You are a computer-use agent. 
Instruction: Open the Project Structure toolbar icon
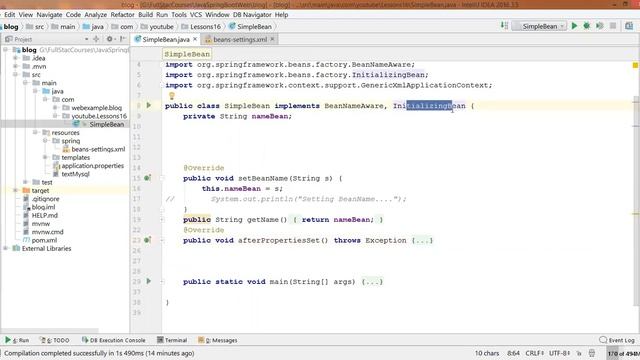(x=629, y=26)
